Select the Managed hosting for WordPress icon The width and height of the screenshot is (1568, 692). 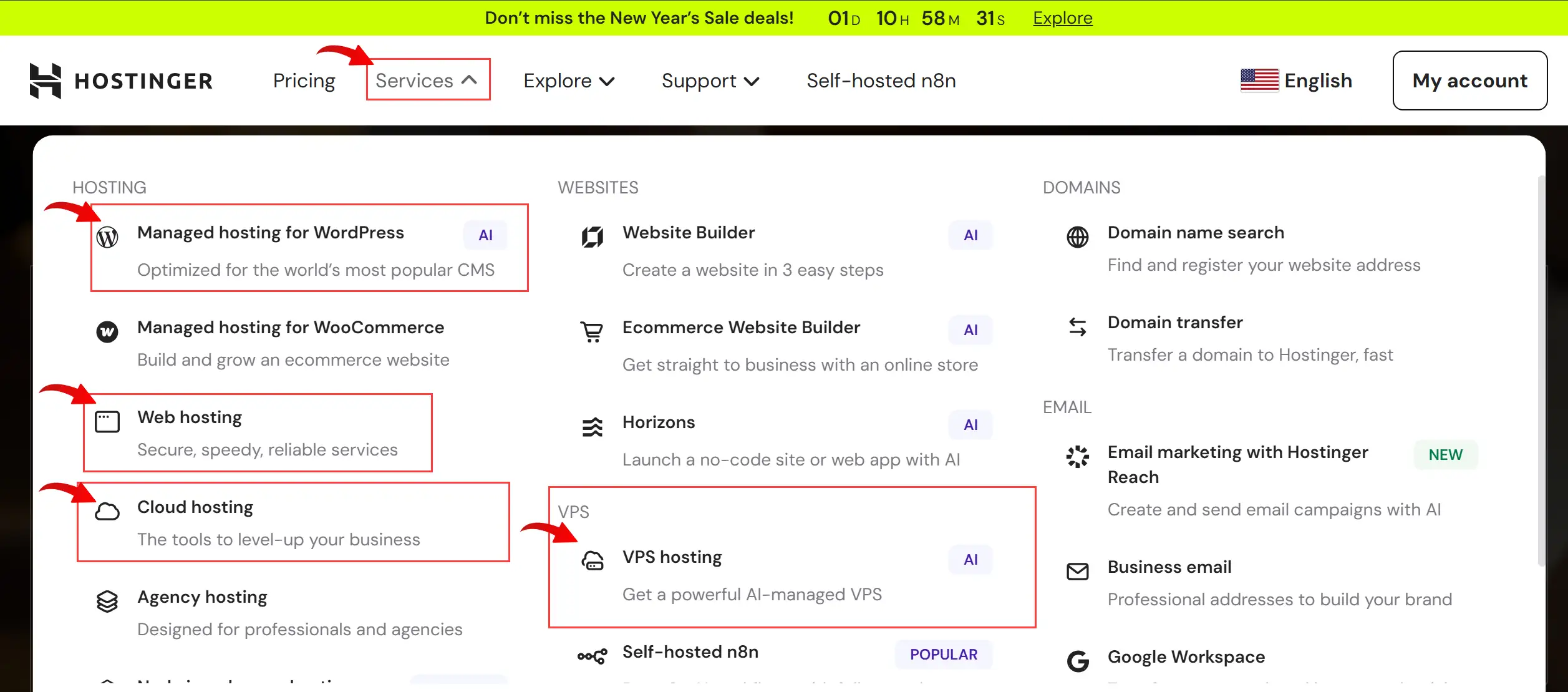coord(108,237)
